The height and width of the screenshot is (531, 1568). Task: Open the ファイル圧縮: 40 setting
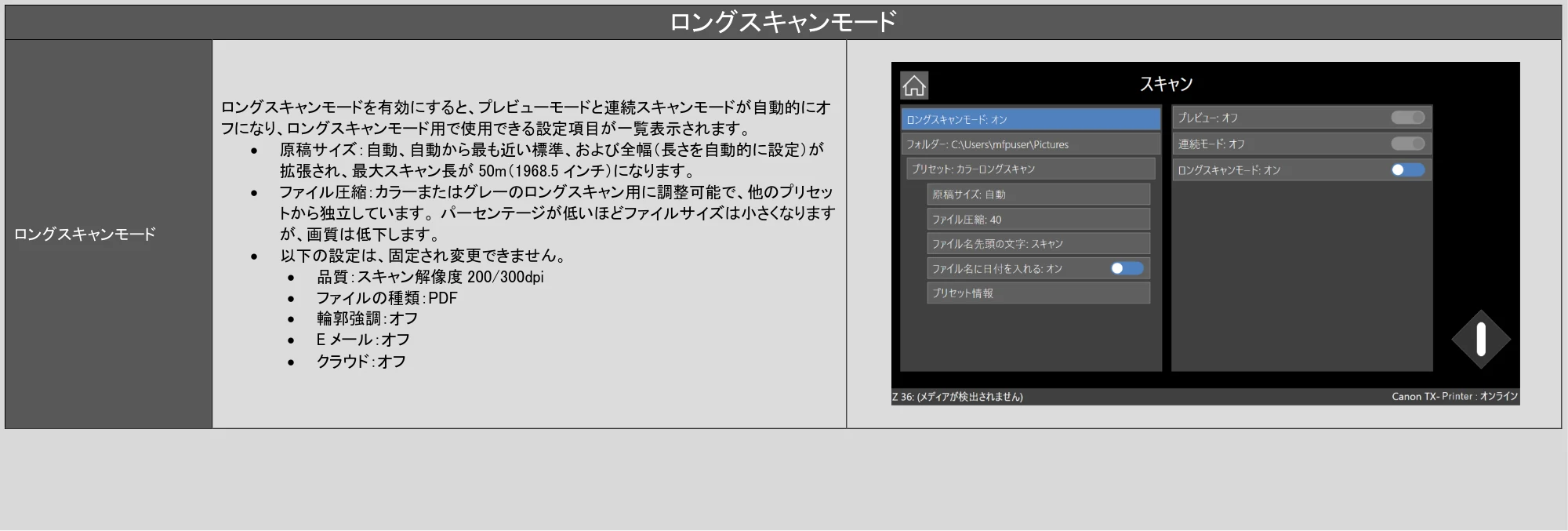click(1039, 219)
